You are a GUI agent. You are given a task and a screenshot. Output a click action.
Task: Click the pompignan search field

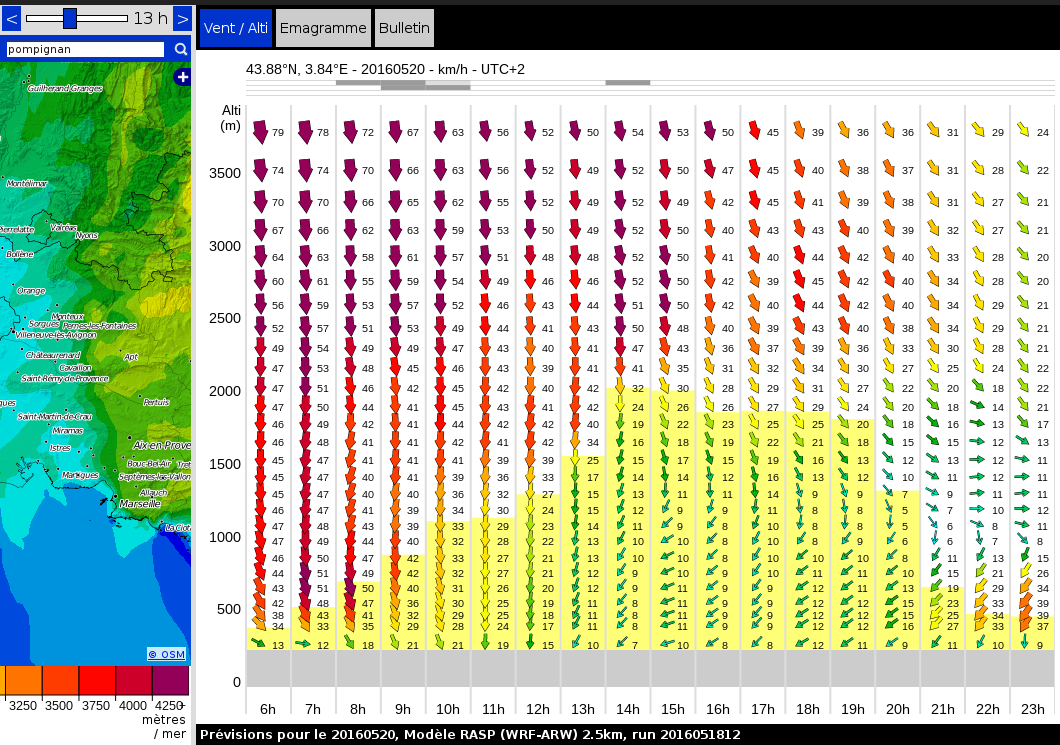85,49
